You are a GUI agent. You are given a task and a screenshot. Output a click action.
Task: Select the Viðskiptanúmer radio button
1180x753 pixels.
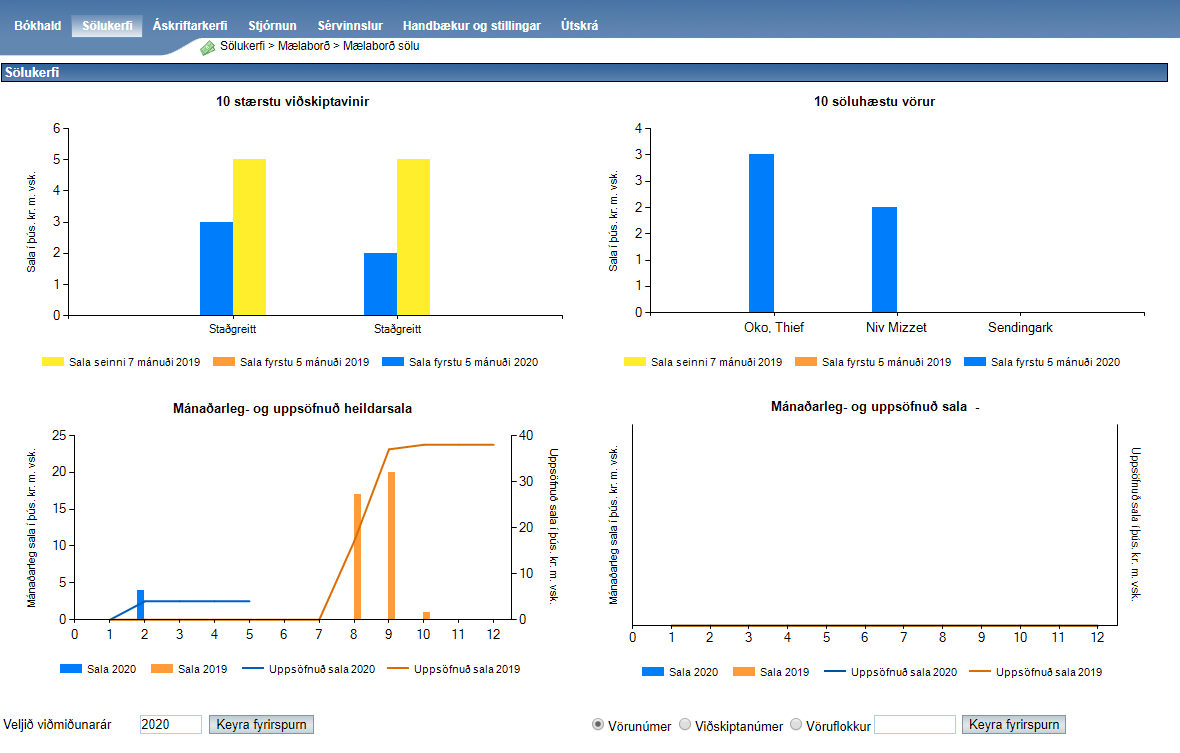click(685, 725)
